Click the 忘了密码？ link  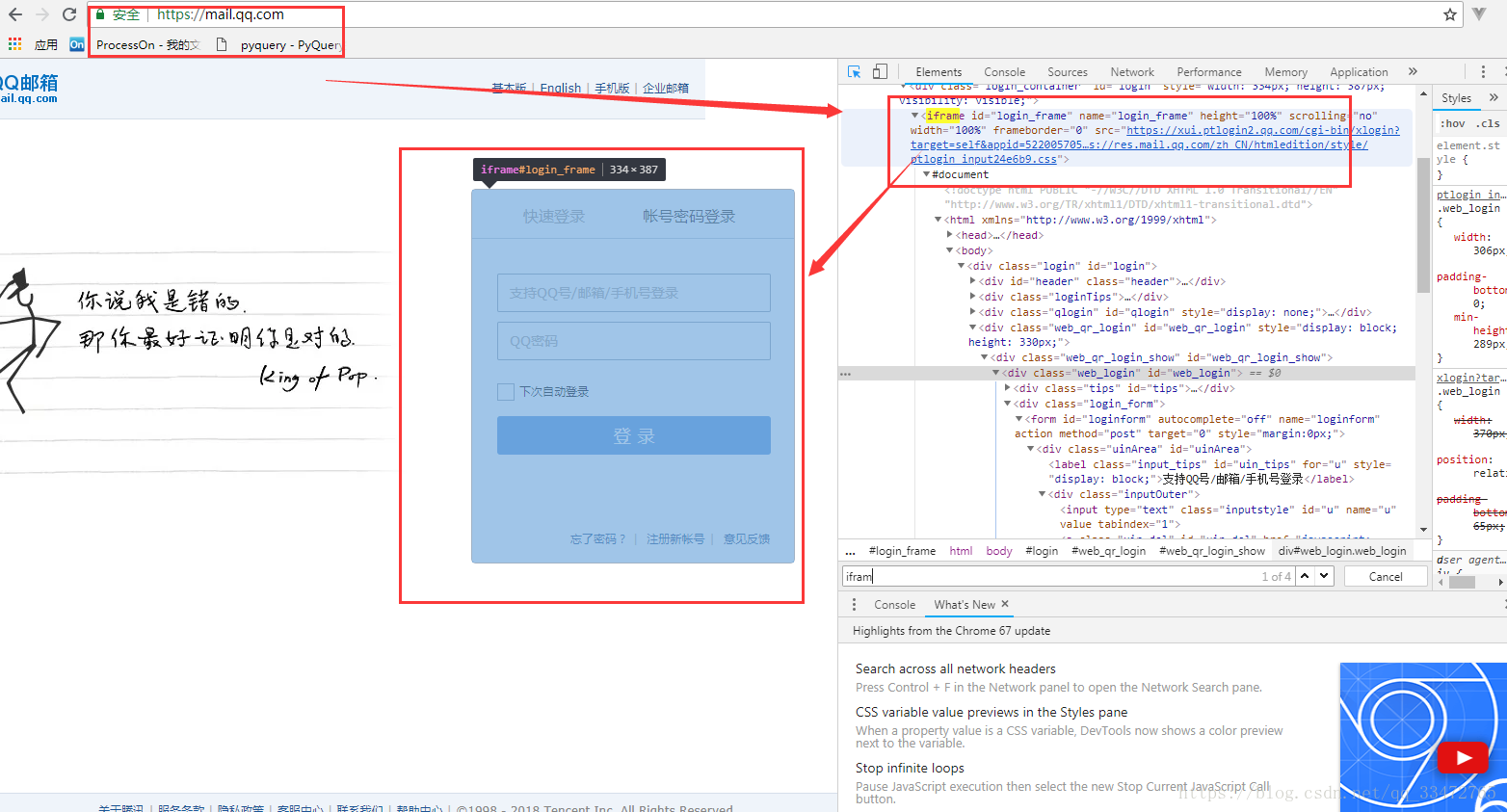coord(598,539)
